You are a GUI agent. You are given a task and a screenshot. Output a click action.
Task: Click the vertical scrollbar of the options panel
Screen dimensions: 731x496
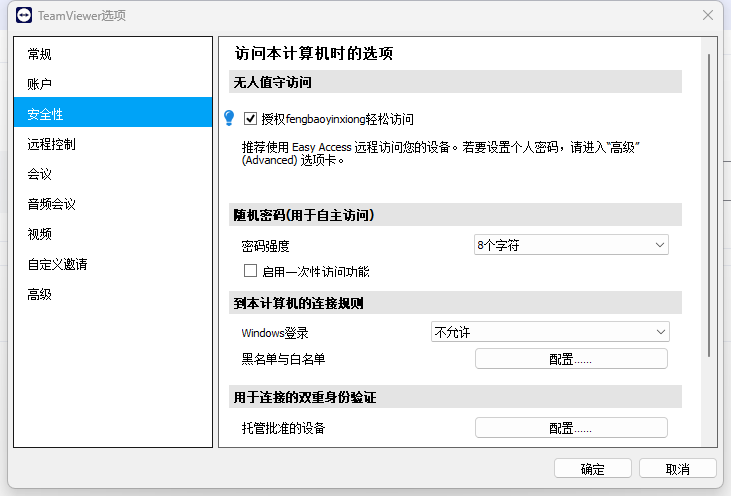709,205
